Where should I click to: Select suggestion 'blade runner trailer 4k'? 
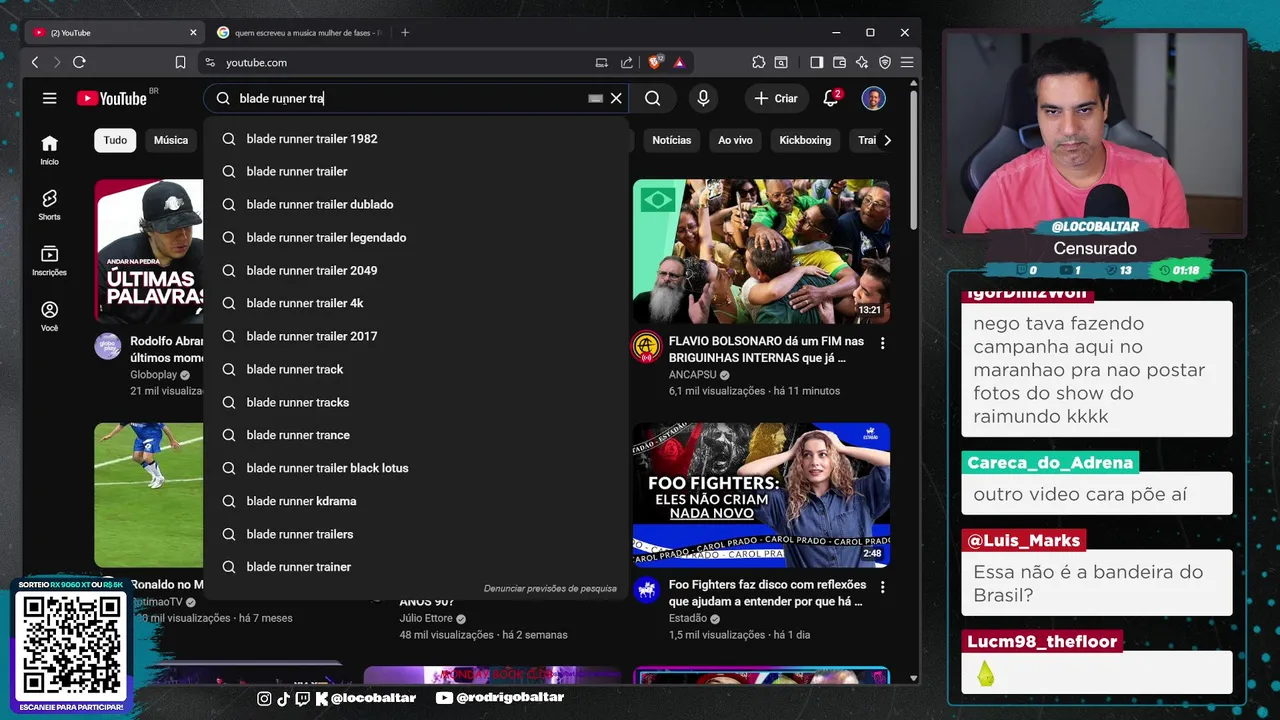[x=416, y=303]
